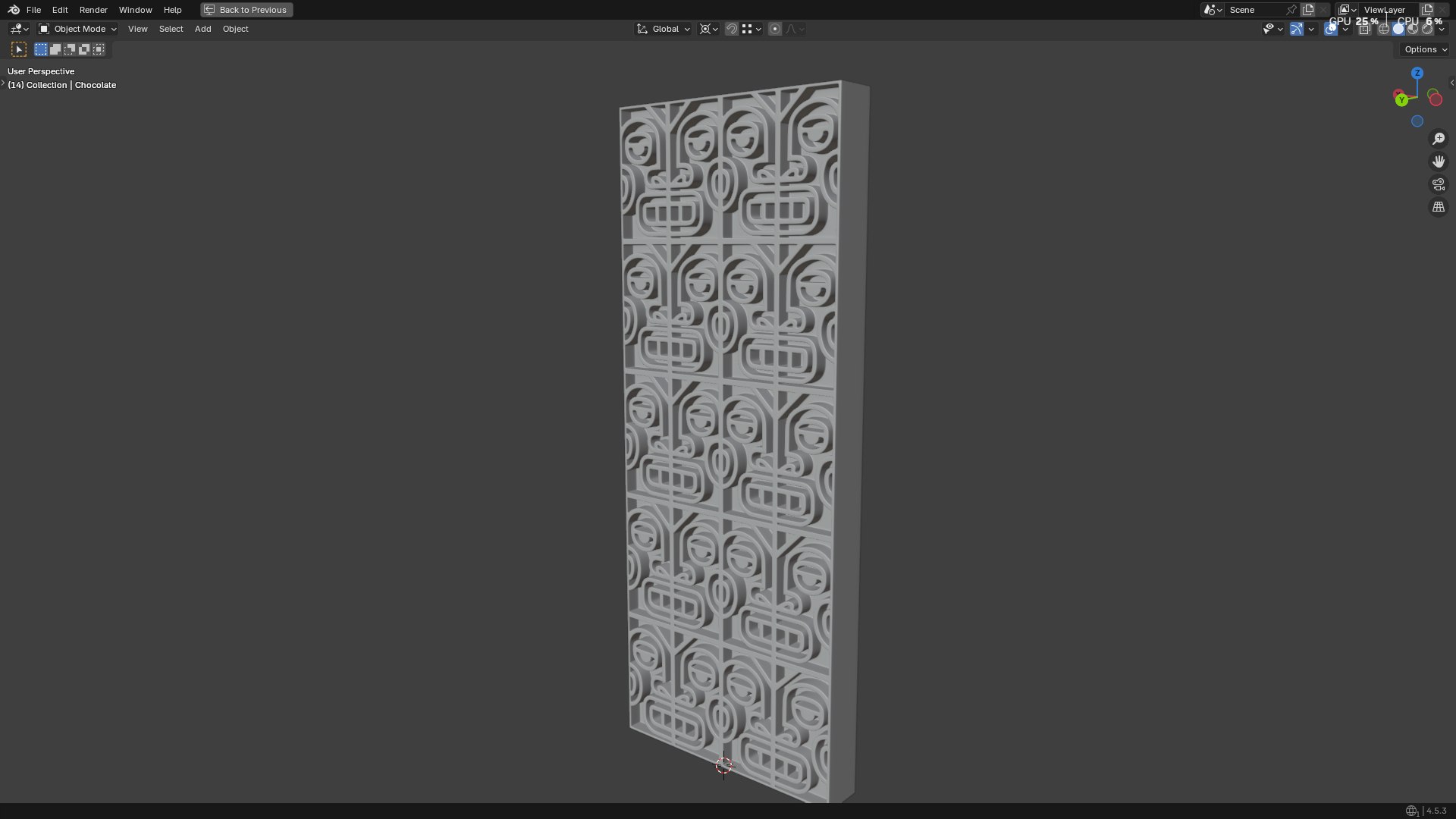Click the 4.5.3 version text
This screenshot has height=819, width=1456.
tap(1436, 811)
